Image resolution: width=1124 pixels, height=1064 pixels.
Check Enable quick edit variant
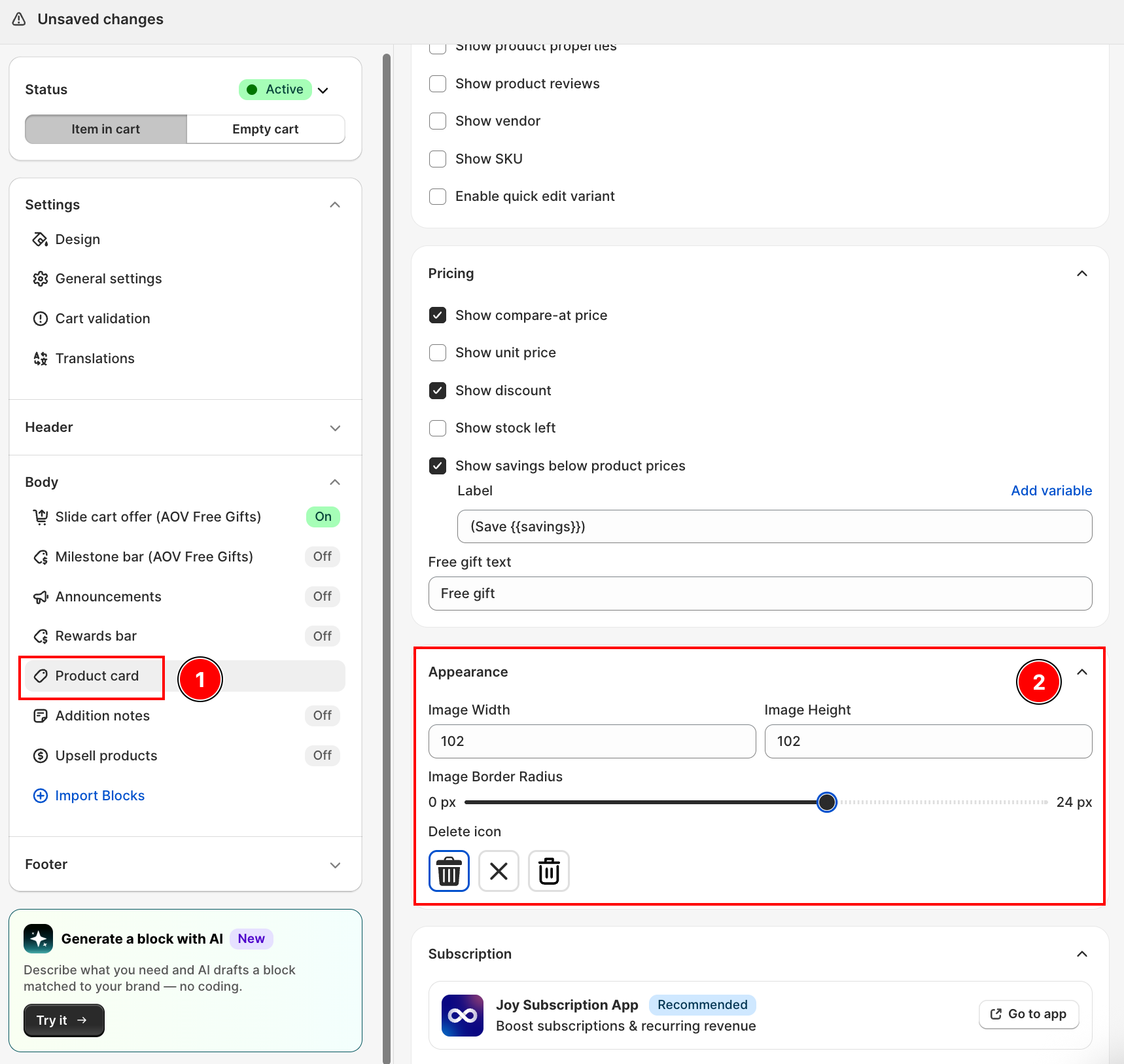(438, 196)
